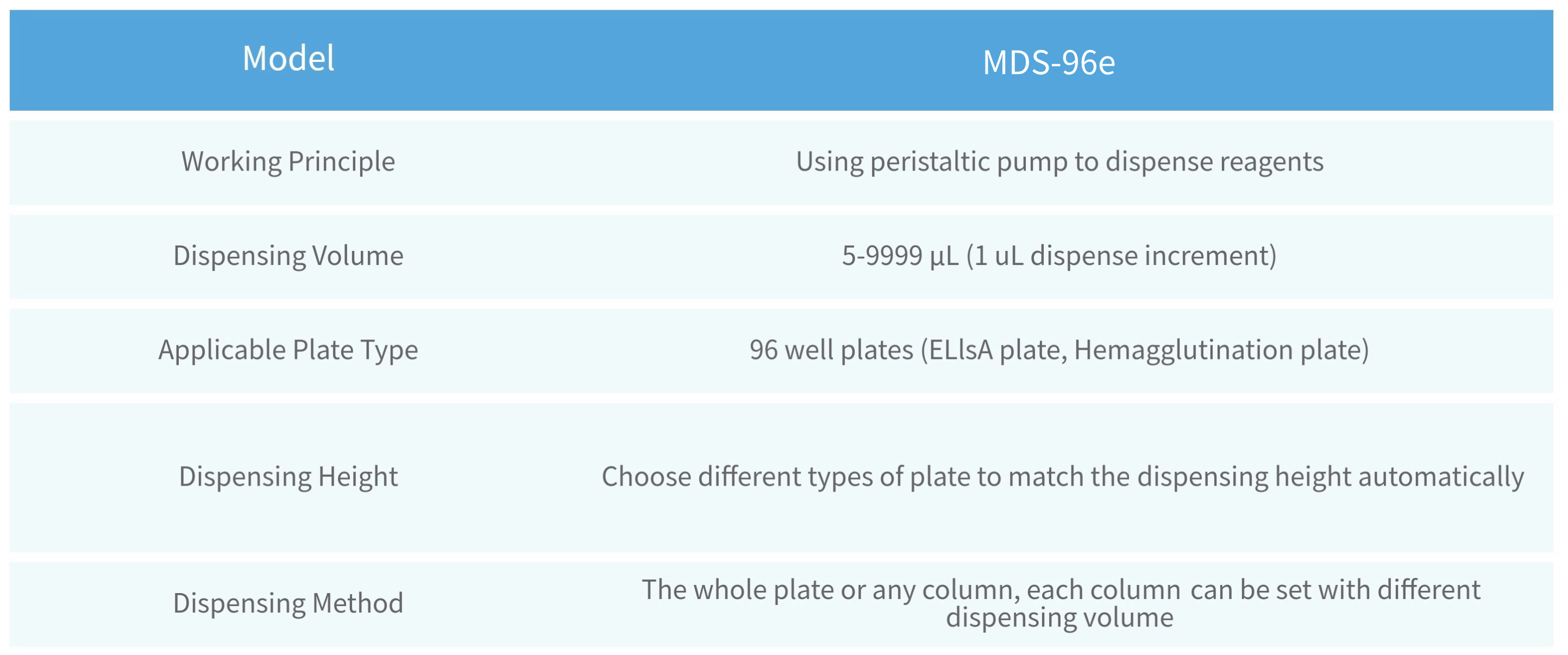Image resolution: width=1568 pixels, height=655 pixels.
Task: Click the Dispensing Height label
Action: (x=288, y=477)
